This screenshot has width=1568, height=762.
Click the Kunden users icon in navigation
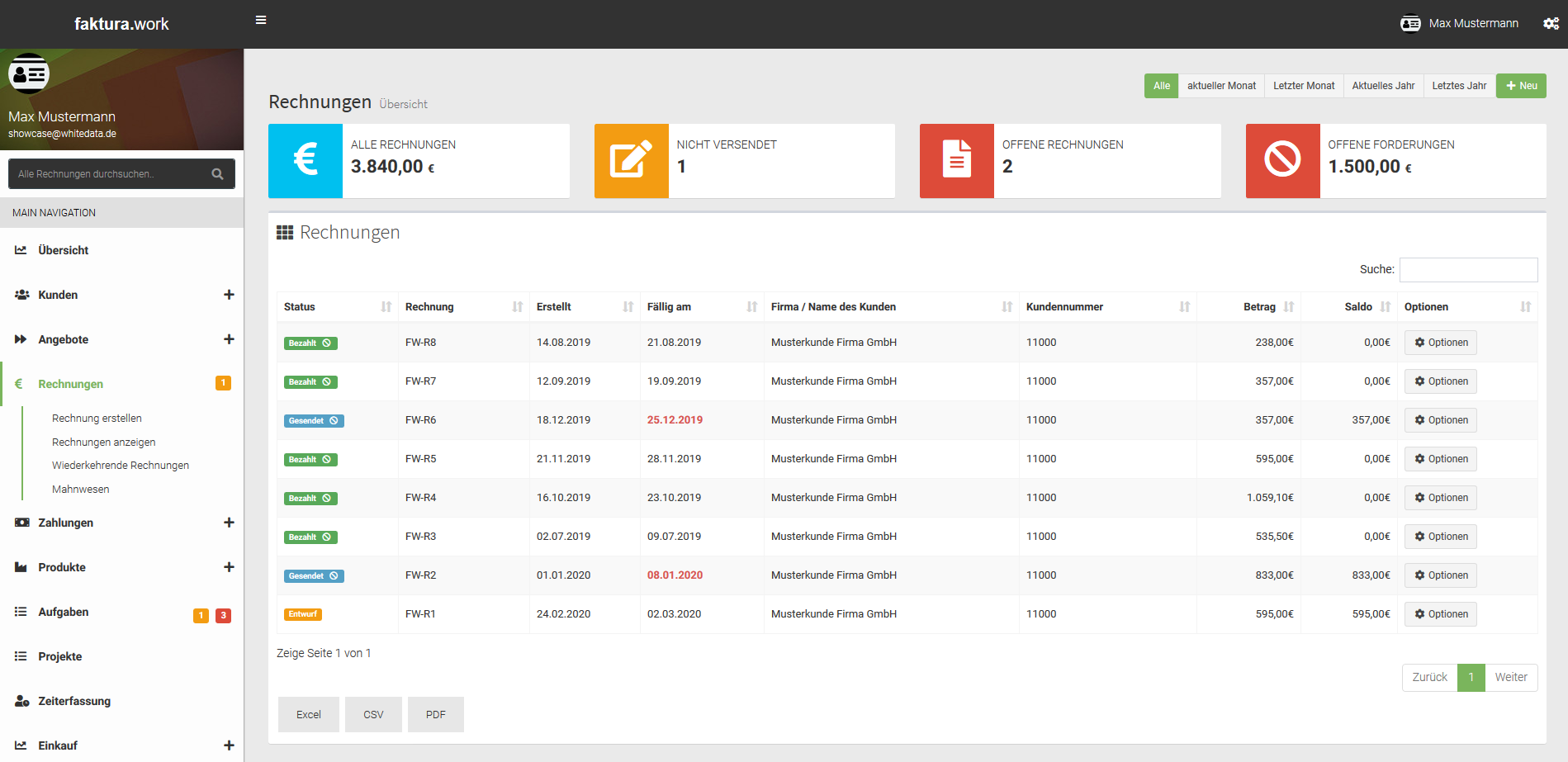pyautogui.click(x=22, y=295)
